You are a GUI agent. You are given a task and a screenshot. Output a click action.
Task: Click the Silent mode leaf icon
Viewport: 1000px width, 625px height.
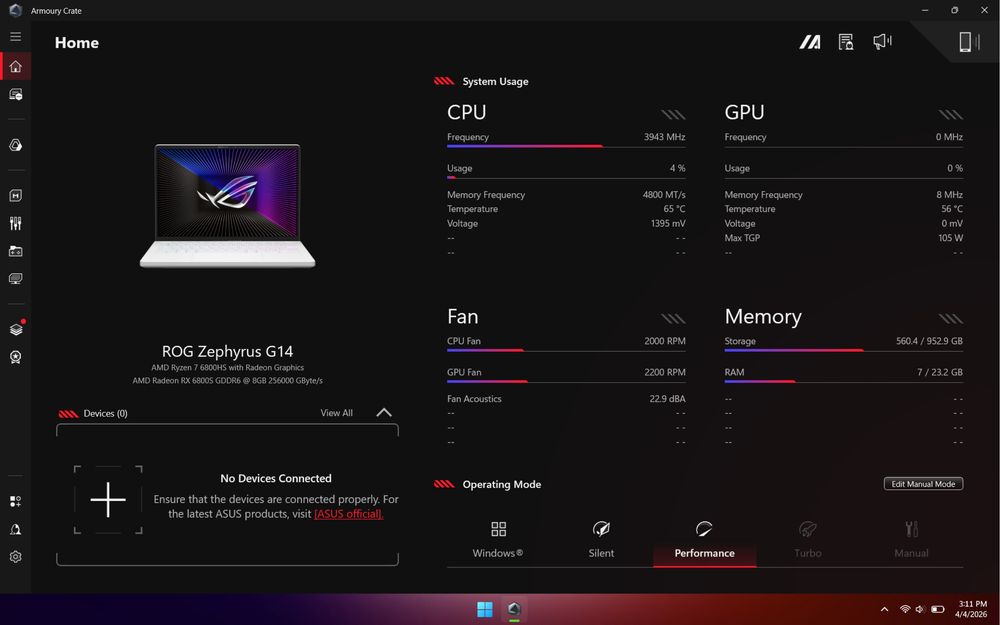tap(601, 529)
